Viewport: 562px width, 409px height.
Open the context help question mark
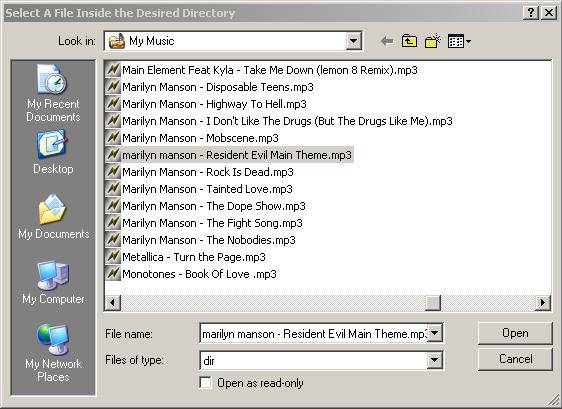pyautogui.click(x=531, y=13)
